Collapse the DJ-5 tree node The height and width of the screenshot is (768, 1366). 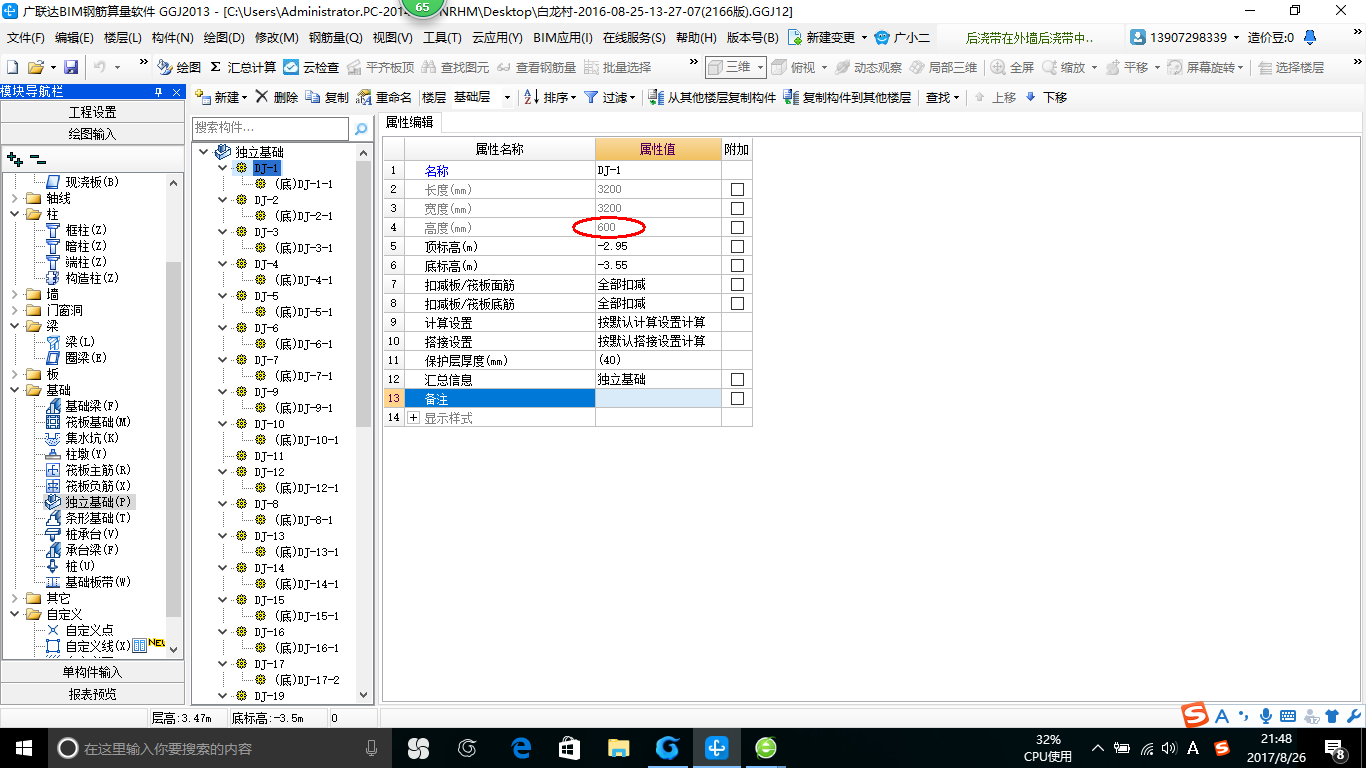click(223, 296)
